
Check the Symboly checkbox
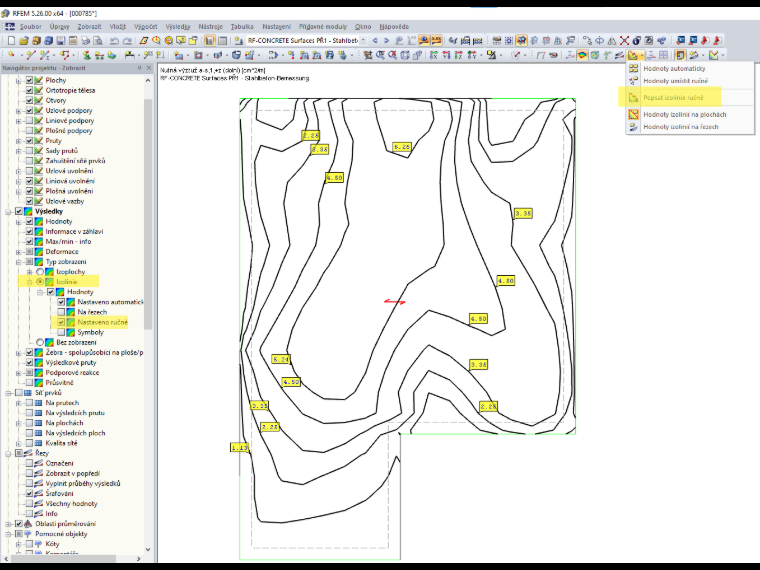point(61,332)
